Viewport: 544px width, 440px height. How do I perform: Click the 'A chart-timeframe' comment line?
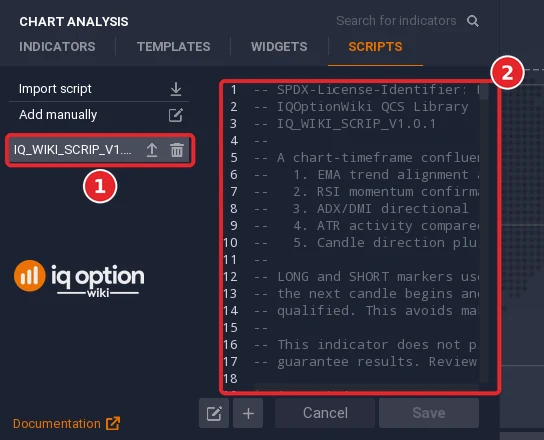(x=366, y=158)
